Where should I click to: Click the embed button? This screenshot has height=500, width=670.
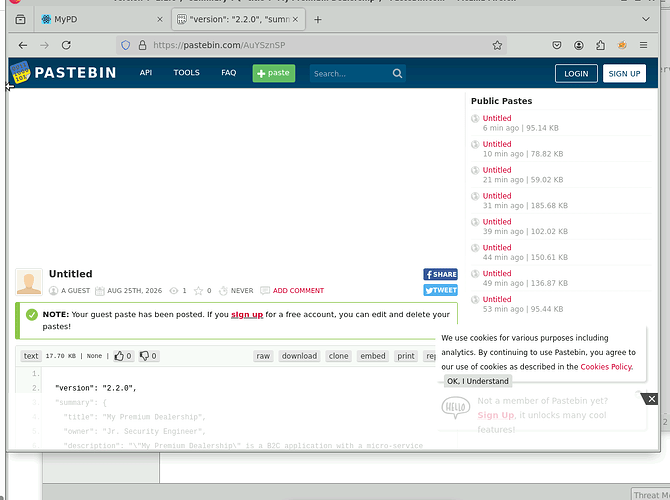(x=373, y=356)
